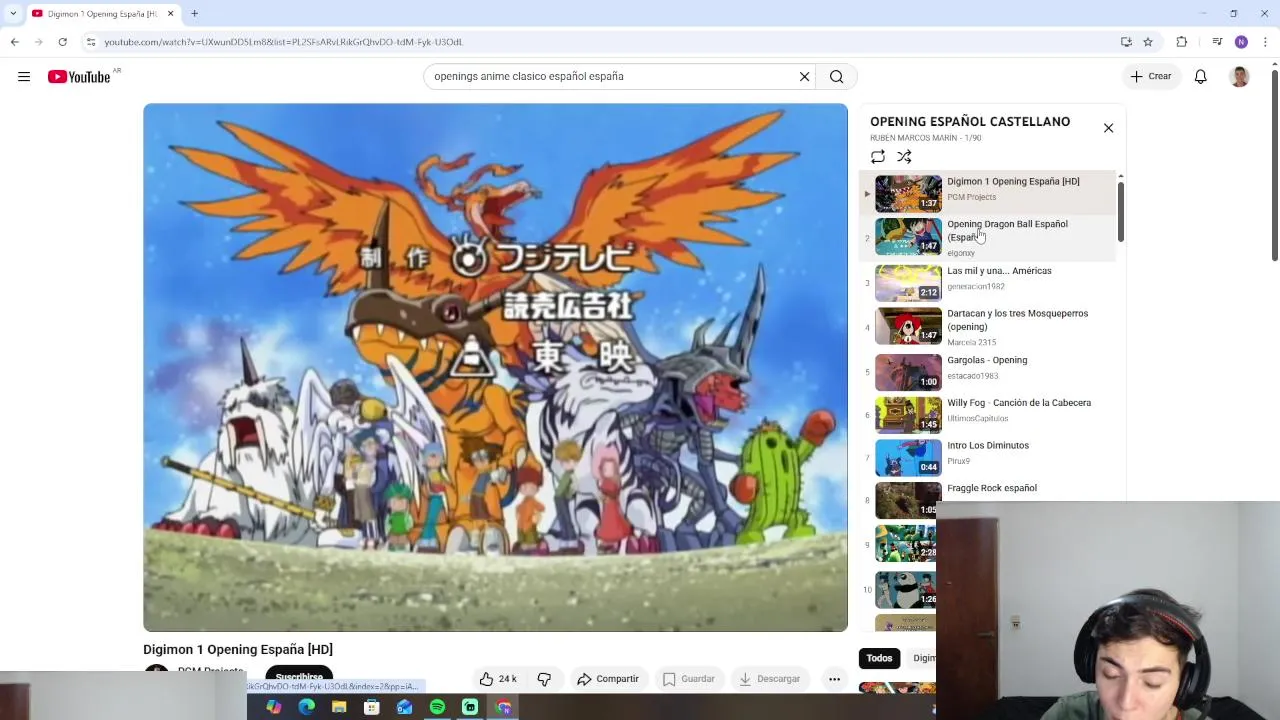1280x720 pixels.
Task: Click the Intro Los Diminutos thumbnail
Action: [908, 458]
